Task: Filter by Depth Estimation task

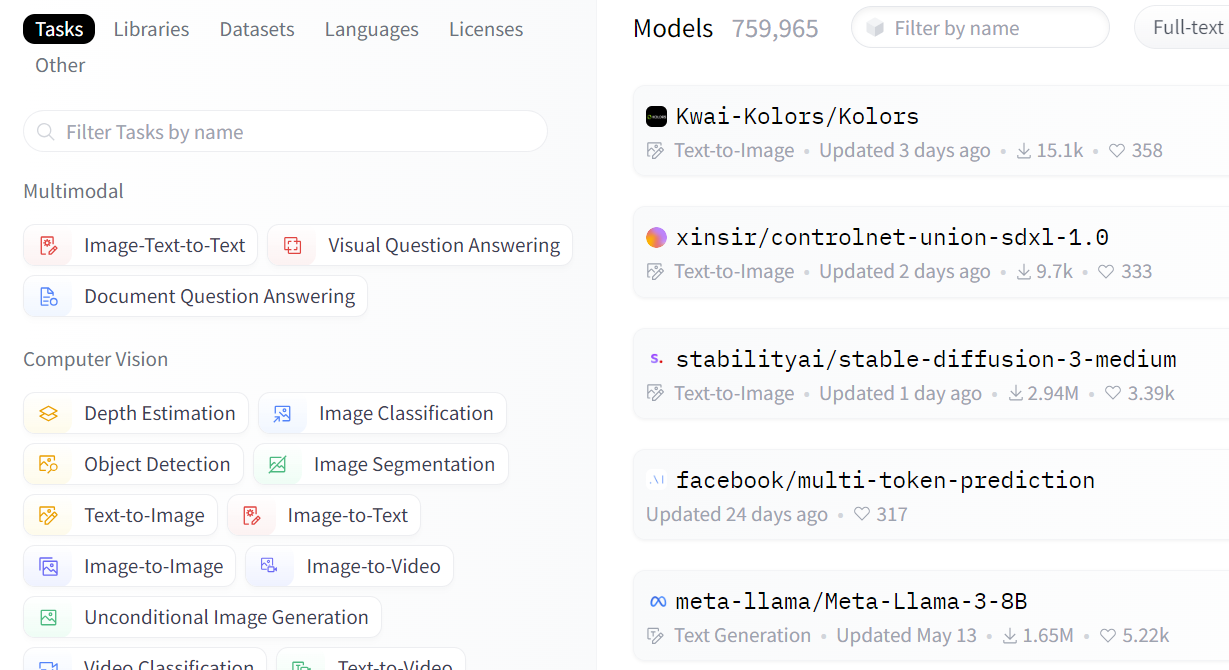Action: click(136, 413)
